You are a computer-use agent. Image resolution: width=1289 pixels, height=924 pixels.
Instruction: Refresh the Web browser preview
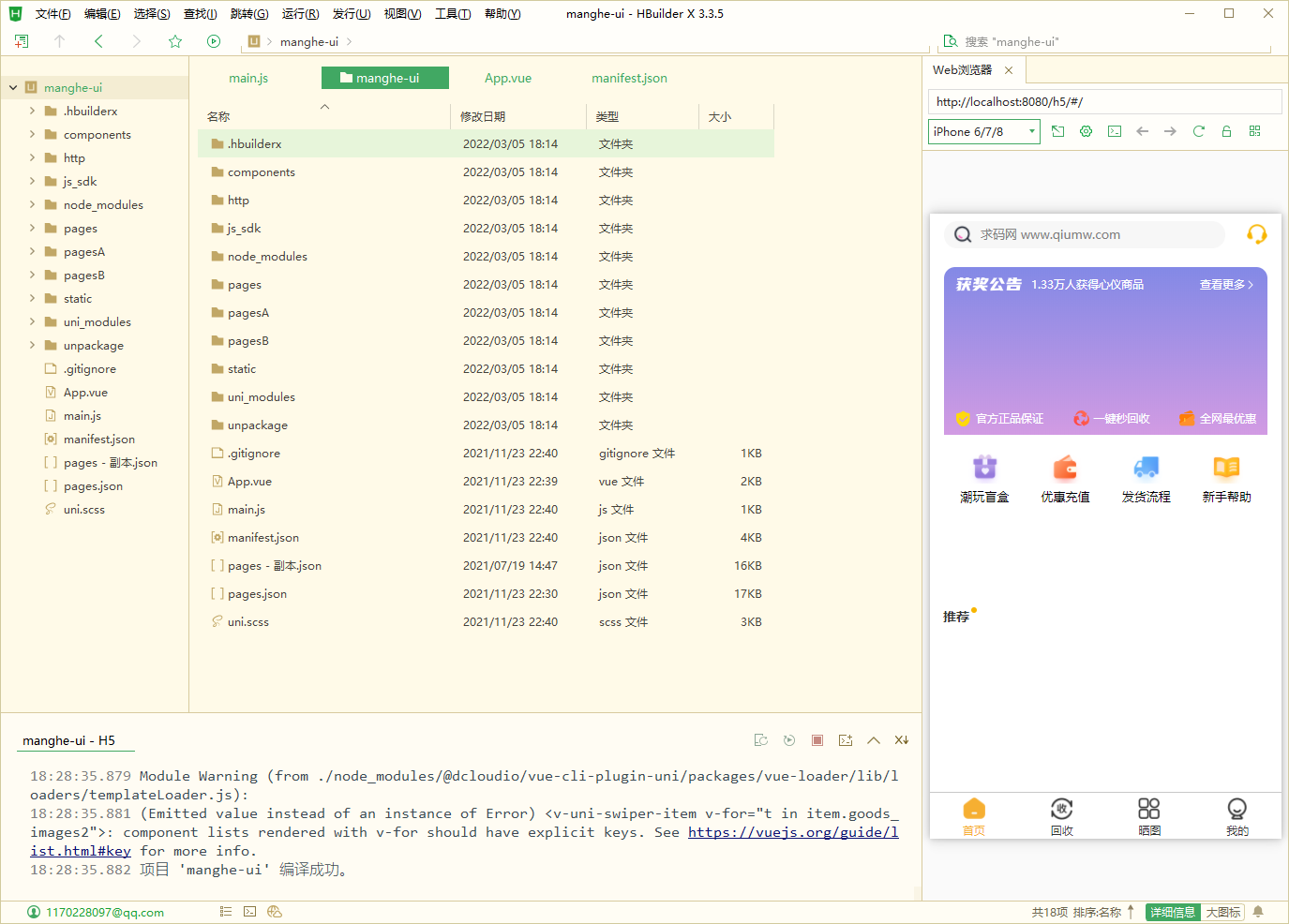pyautogui.click(x=1198, y=131)
